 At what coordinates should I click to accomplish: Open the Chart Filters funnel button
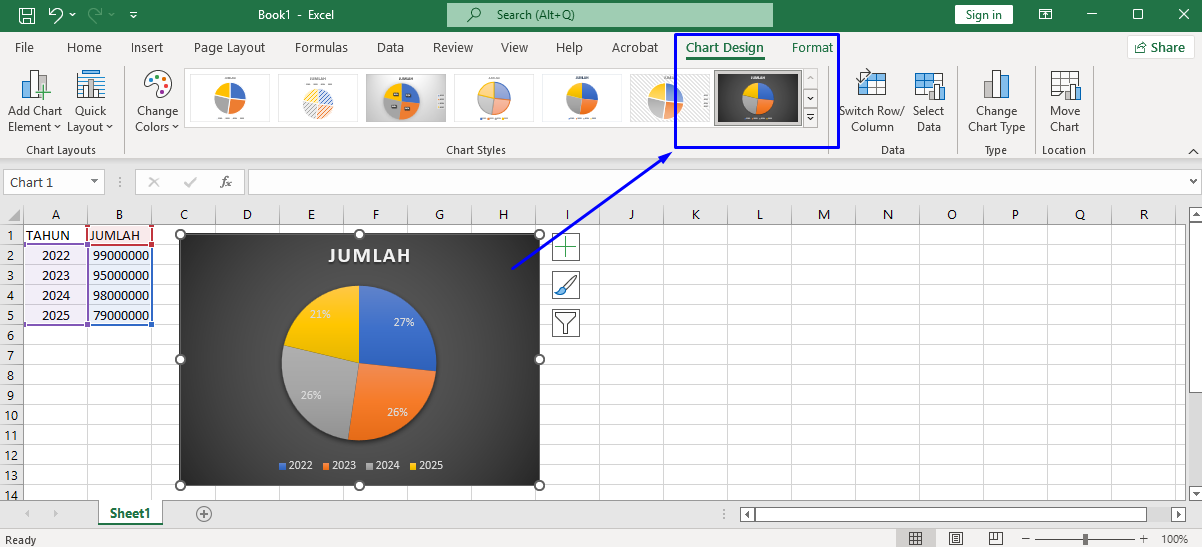click(566, 322)
